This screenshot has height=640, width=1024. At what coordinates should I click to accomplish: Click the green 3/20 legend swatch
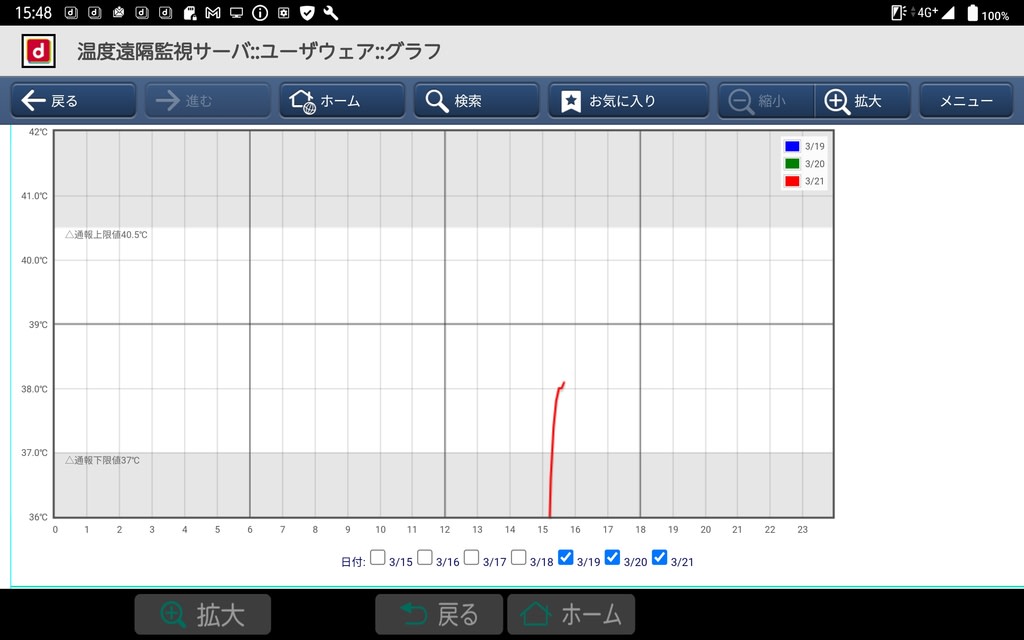click(792, 164)
